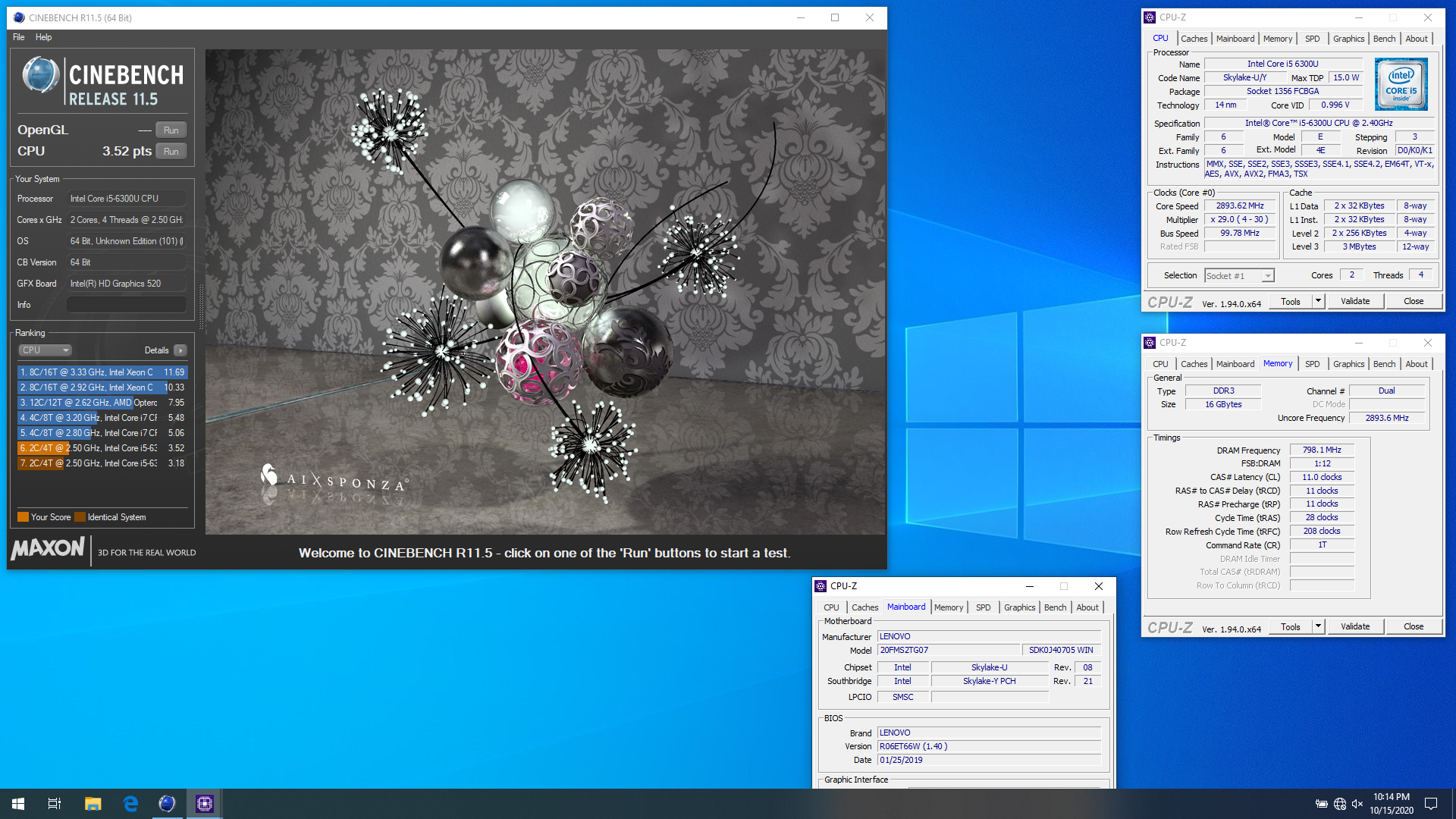
Task: Click the taskbar clock showing 10:14 PM
Action: pos(1392,804)
